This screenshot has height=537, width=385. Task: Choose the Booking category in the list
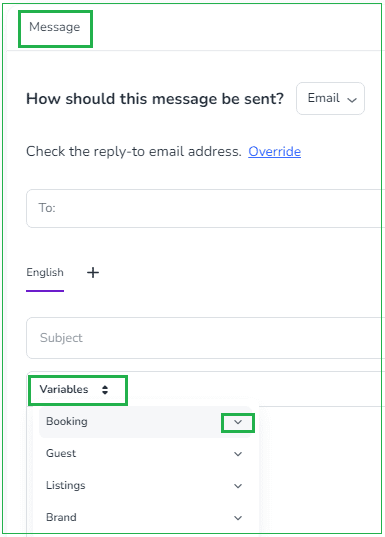pos(146,422)
